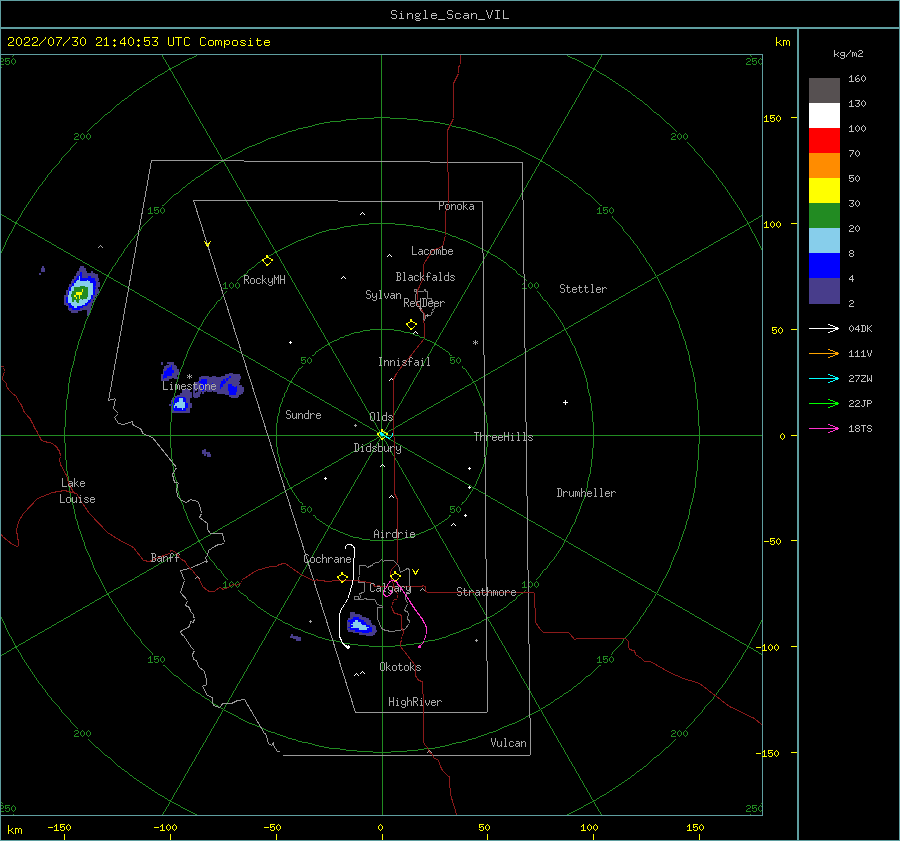Click the HighRiver town label
This screenshot has height=841, width=900.
415,702
